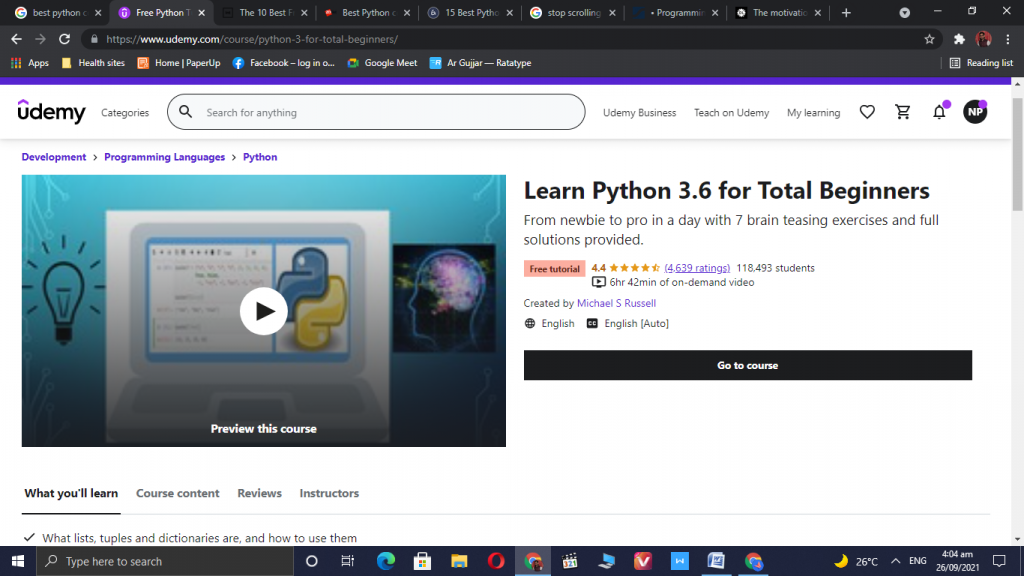This screenshot has height=576, width=1024.
Task: Go to Development breadcrumb
Action: (x=54, y=157)
